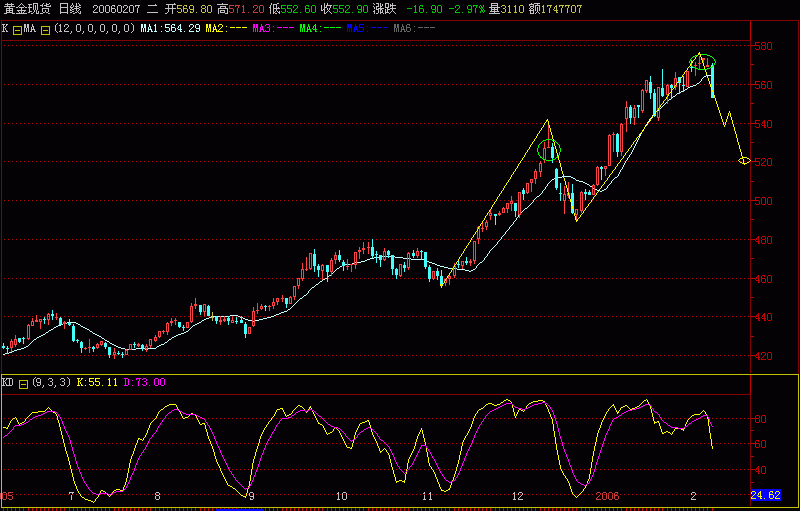Click the MA1:564.29 readout

(170, 29)
